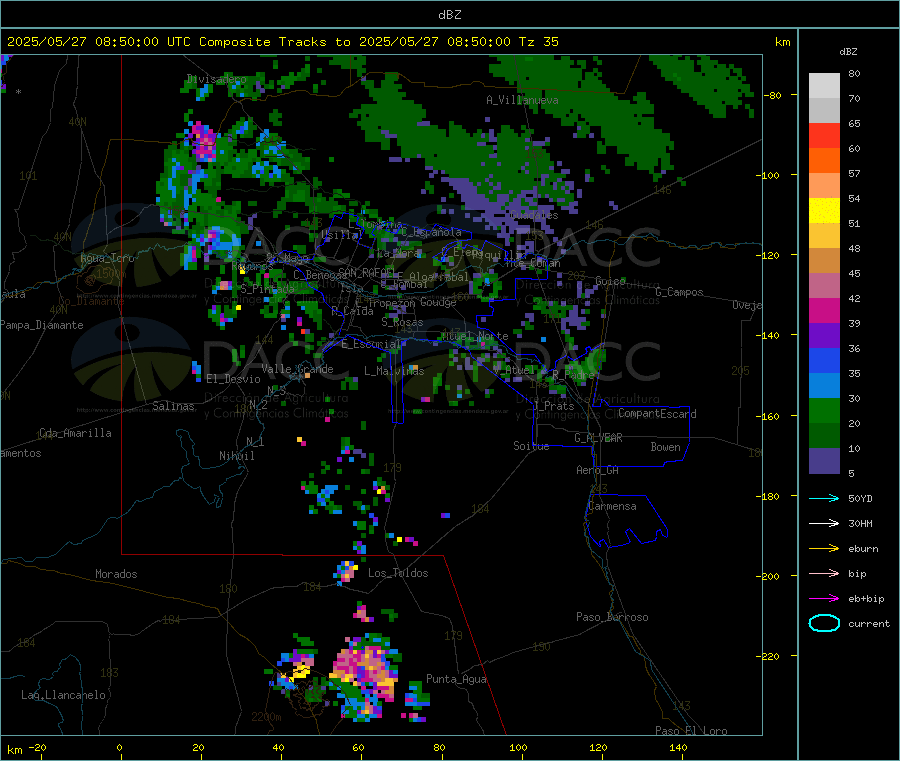Click the dBZ title at top
This screenshot has height=761, width=900.
pyautogui.click(x=449, y=15)
